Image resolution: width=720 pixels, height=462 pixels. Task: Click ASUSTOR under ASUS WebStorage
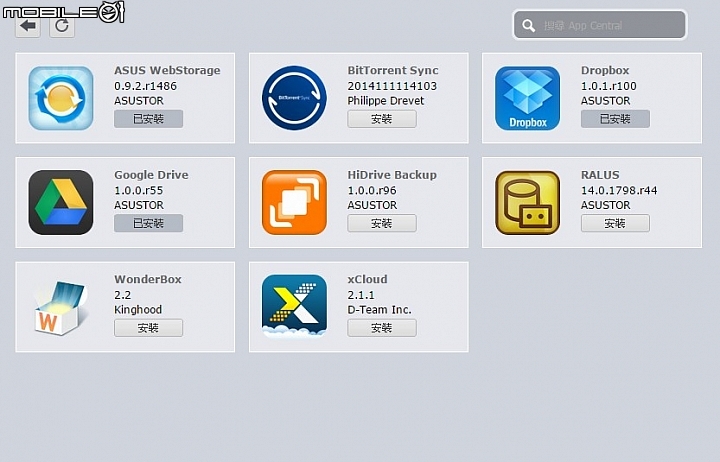coord(139,101)
